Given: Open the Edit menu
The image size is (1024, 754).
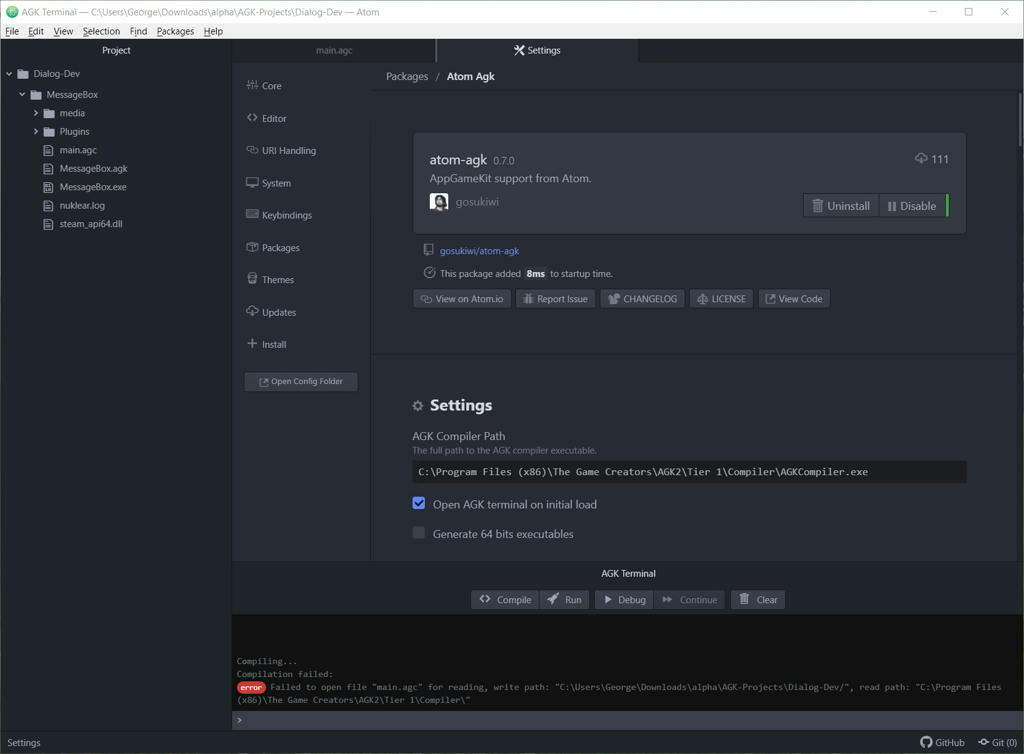Looking at the screenshot, I should pyautogui.click(x=36, y=31).
